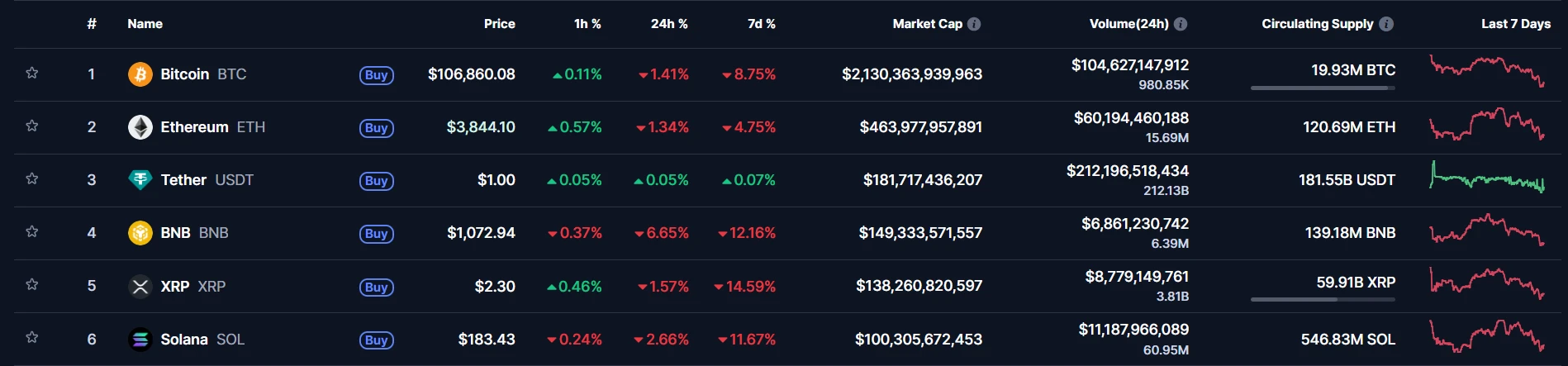
Task: Sort by the # rank column header
Action: (92, 24)
